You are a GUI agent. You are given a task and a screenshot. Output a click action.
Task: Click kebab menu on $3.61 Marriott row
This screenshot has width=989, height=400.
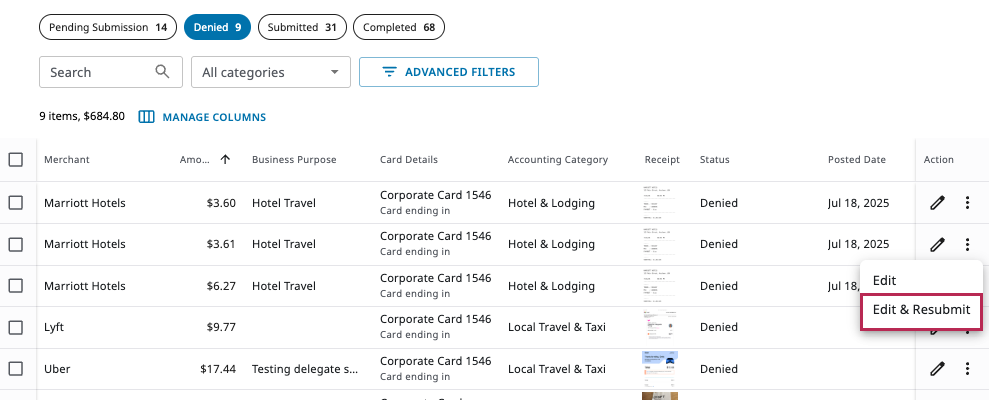(x=967, y=244)
